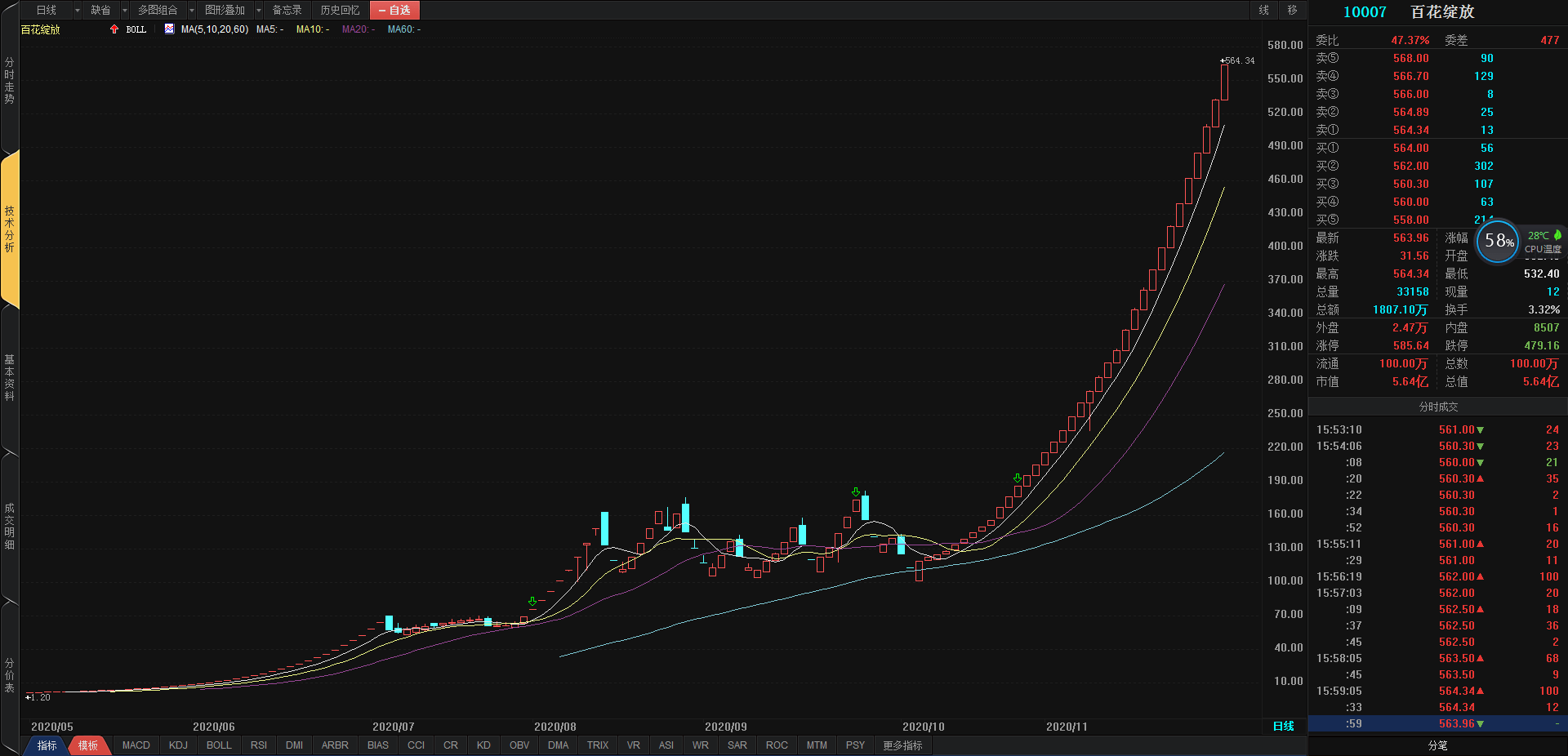Select the MTM indicator
The height and width of the screenshot is (756, 1568).
(817, 745)
